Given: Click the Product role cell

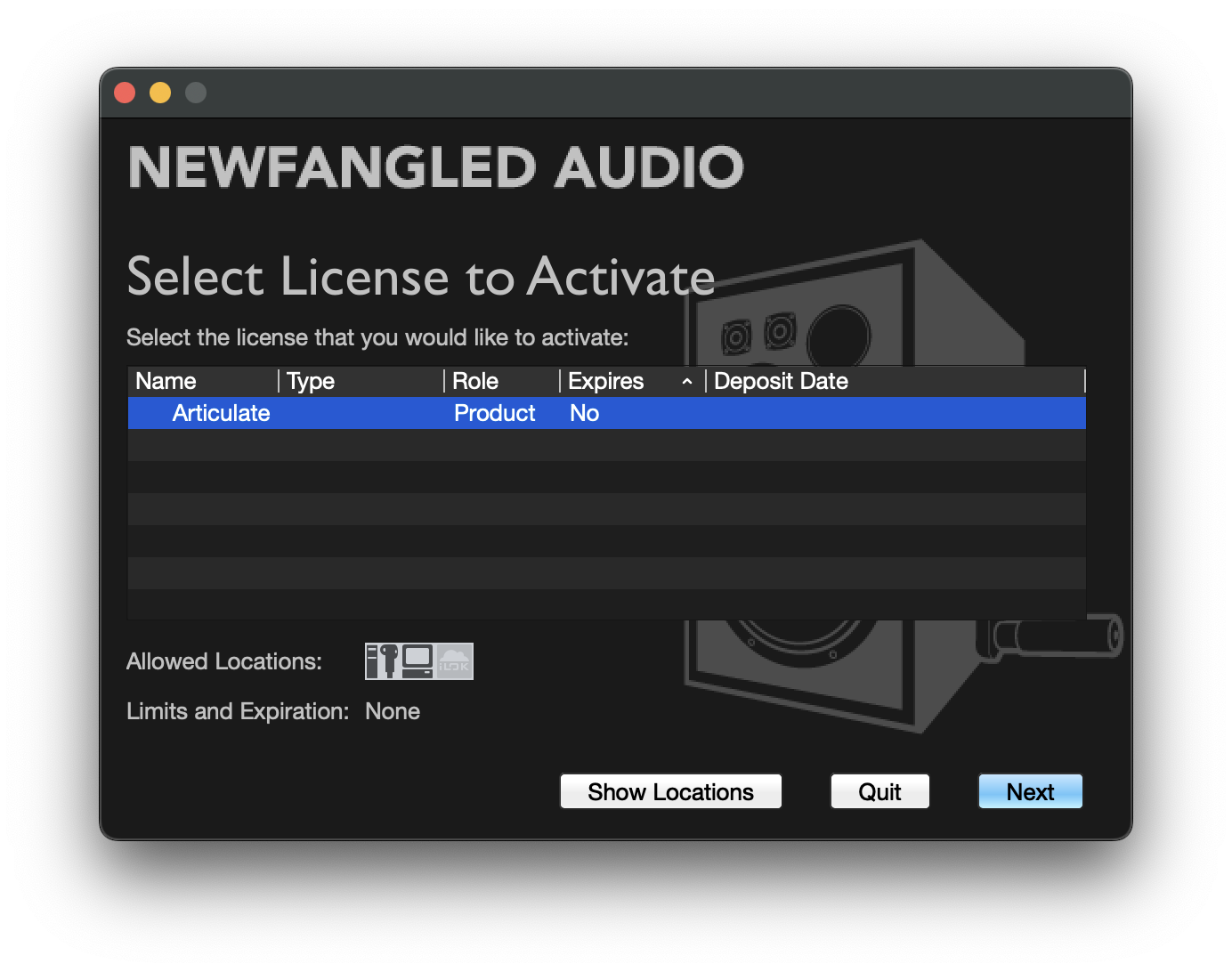Looking at the screenshot, I should tap(494, 413).
